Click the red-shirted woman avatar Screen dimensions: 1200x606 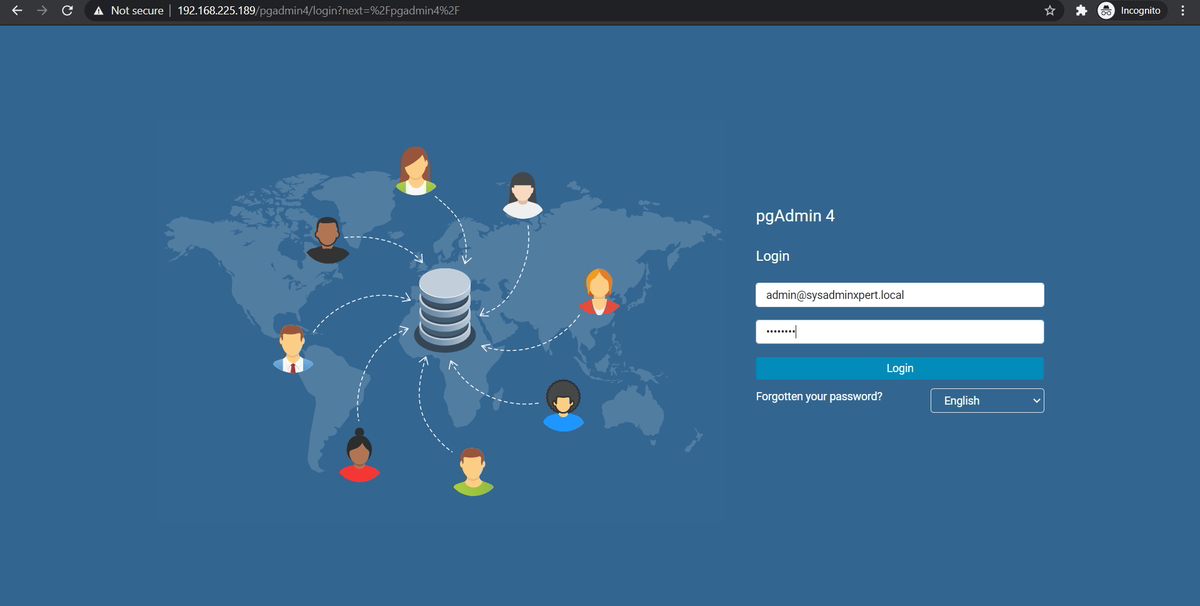360,455
